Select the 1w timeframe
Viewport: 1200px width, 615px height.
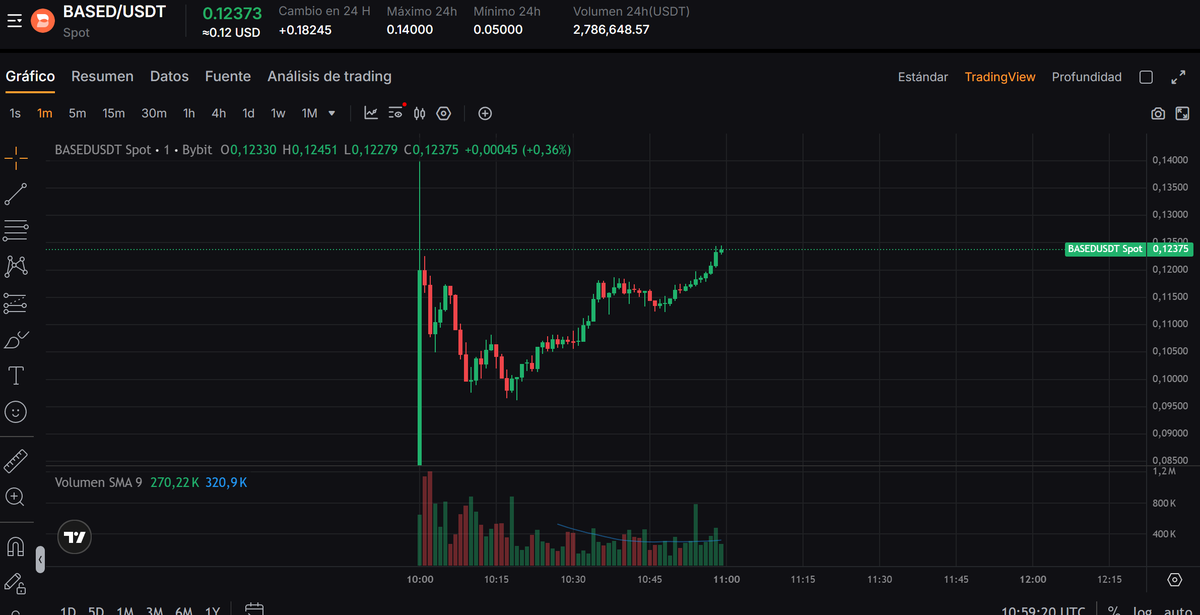[x=278, y=113]
